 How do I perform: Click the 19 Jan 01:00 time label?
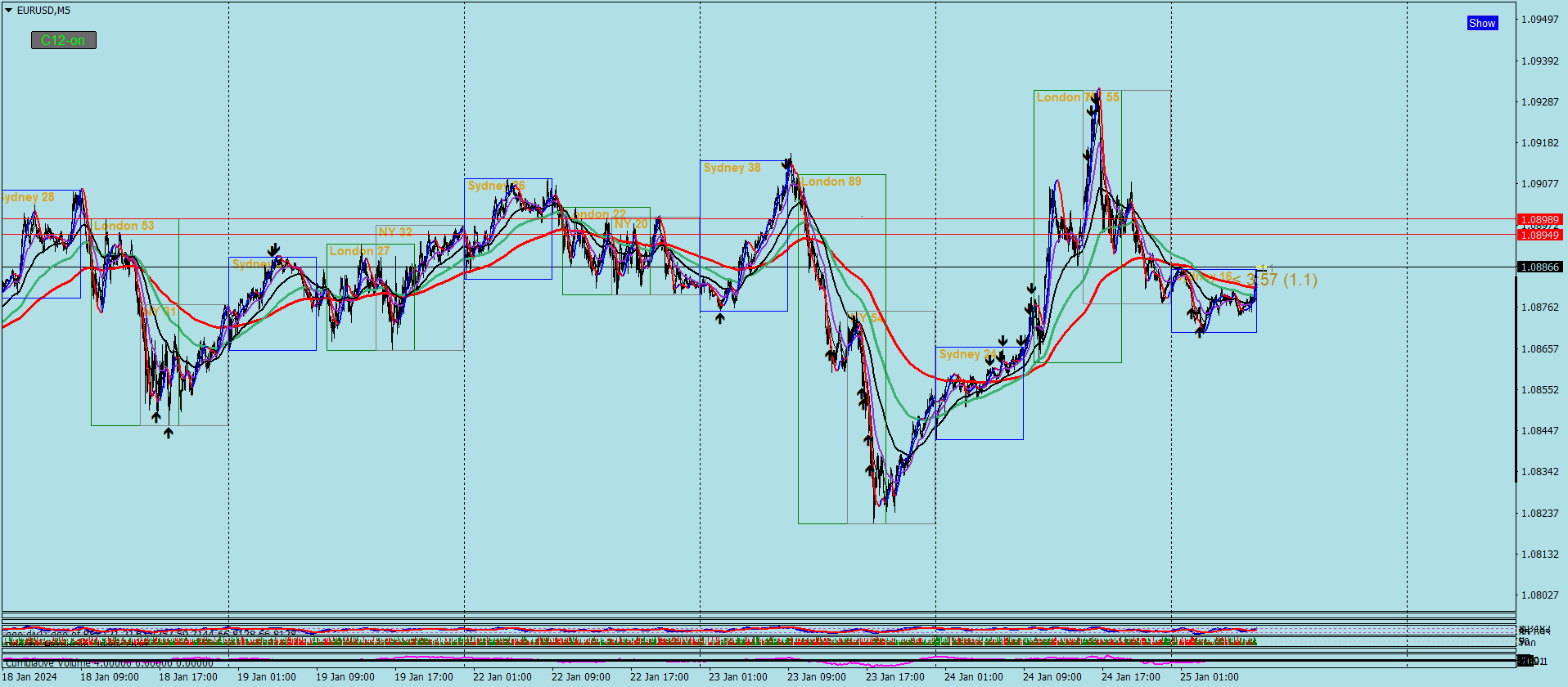[x=266, y=677]
